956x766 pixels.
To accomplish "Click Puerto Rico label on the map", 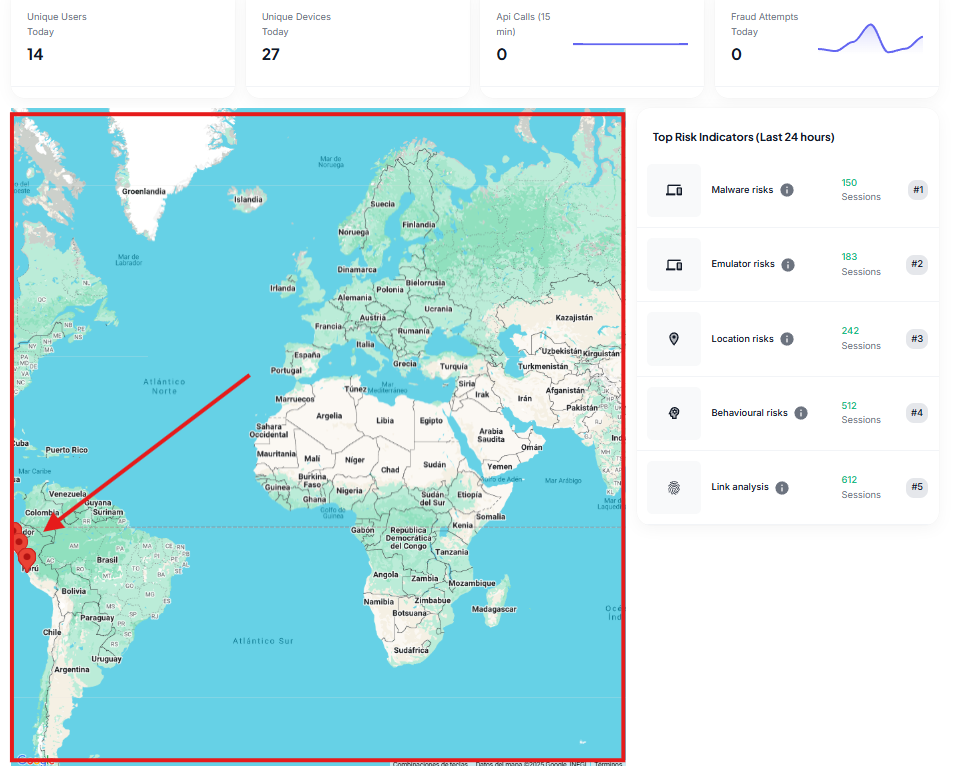I will (66, 450).
